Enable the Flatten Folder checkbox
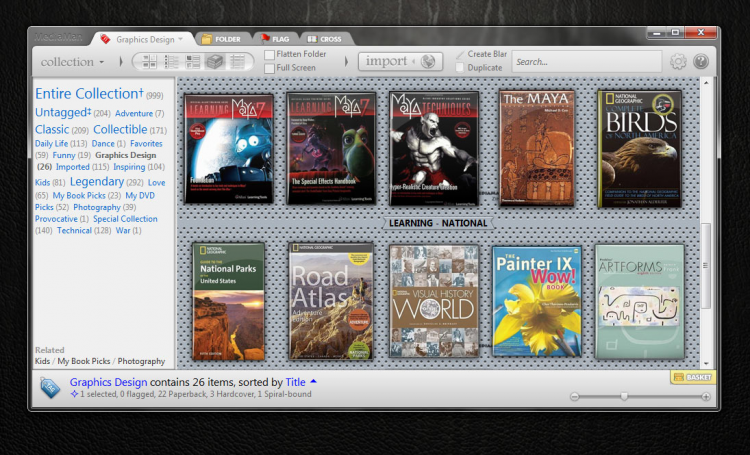Viewport: 750px width, 455px height. pyautogui.click(x=269, y=55)
